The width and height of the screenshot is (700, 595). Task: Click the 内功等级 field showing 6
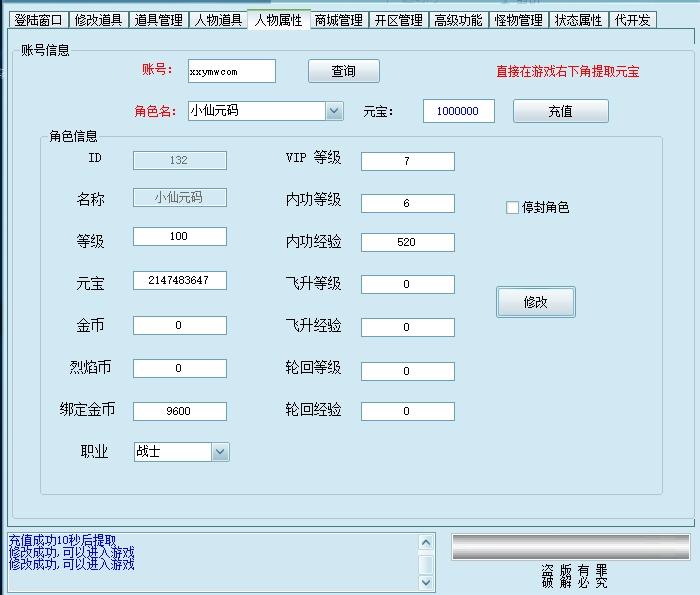point(408,204)
